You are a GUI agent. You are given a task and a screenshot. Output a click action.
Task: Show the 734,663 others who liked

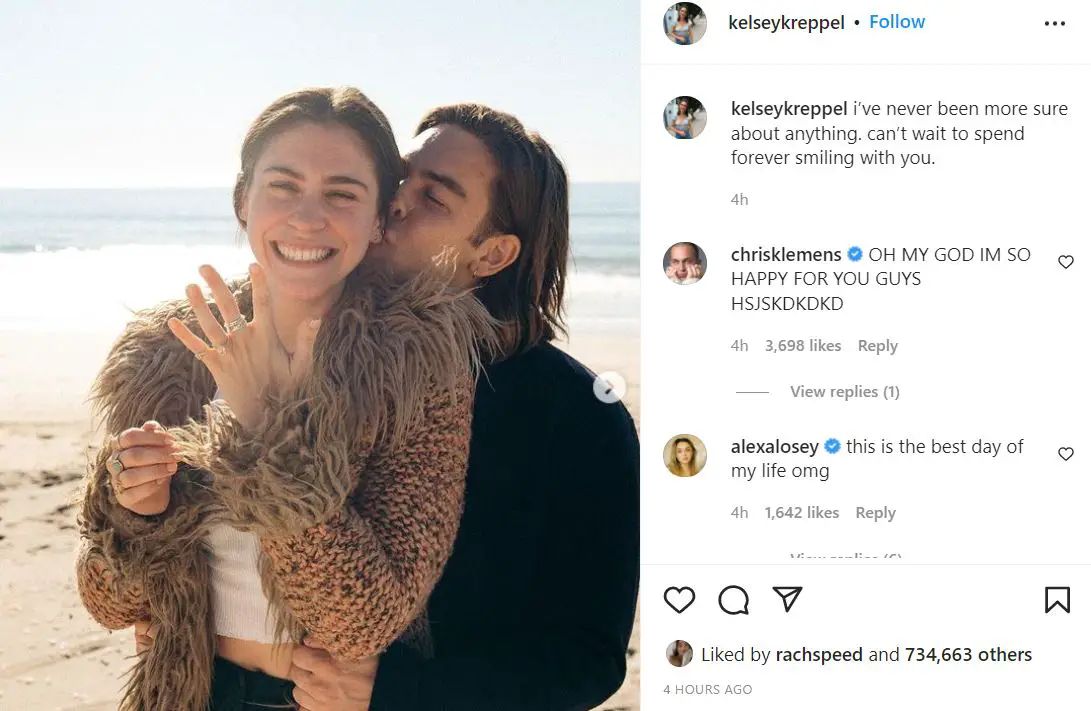pos(968,655)
